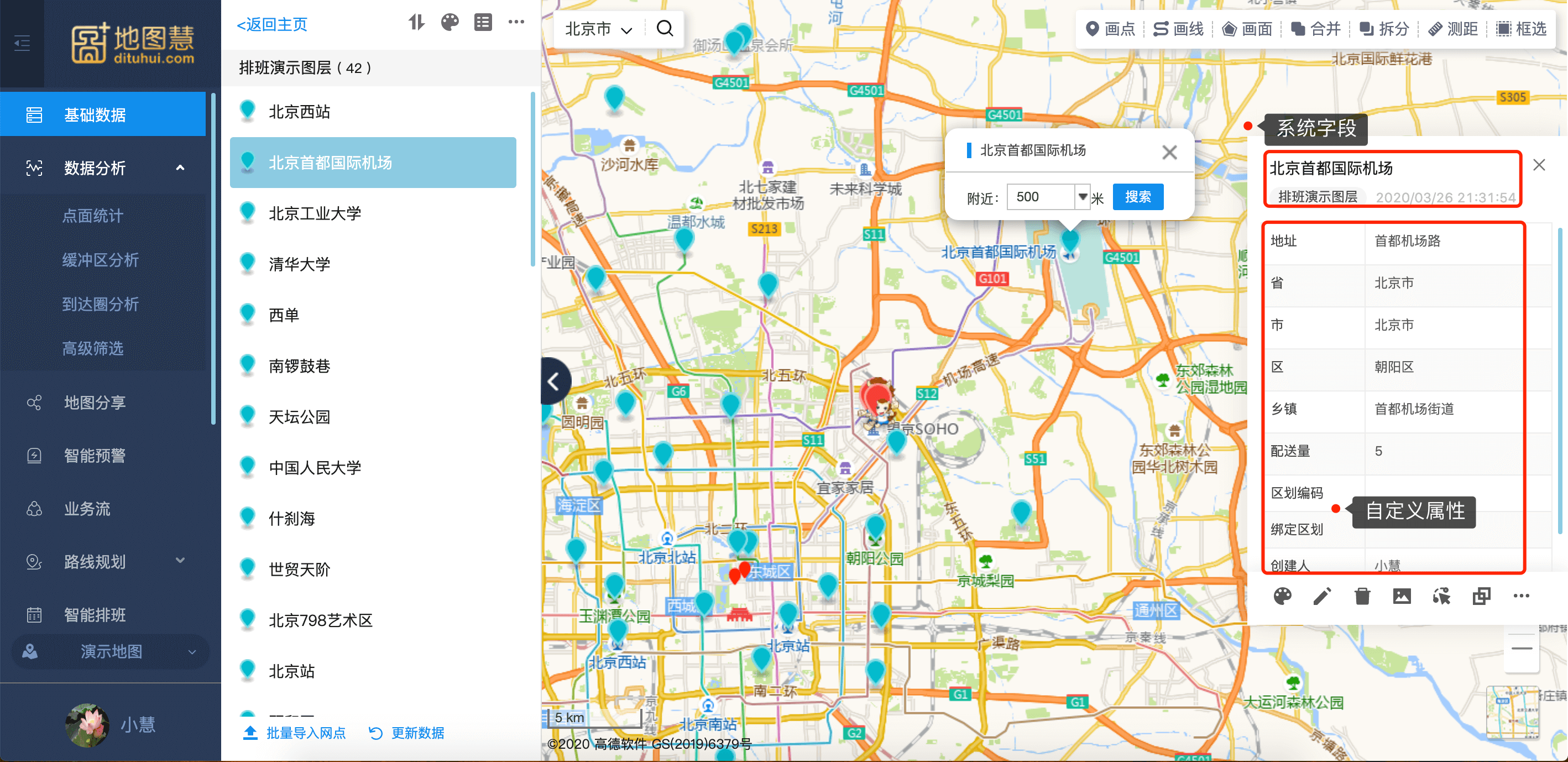The image size is (1568, 762).
Task: Open the palette style icon in layer header
Action: 450,23
